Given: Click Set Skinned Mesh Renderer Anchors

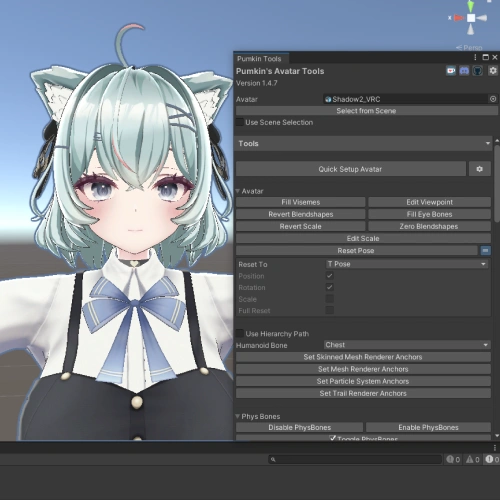Looking at the screenshot, I should coord(363,357).
